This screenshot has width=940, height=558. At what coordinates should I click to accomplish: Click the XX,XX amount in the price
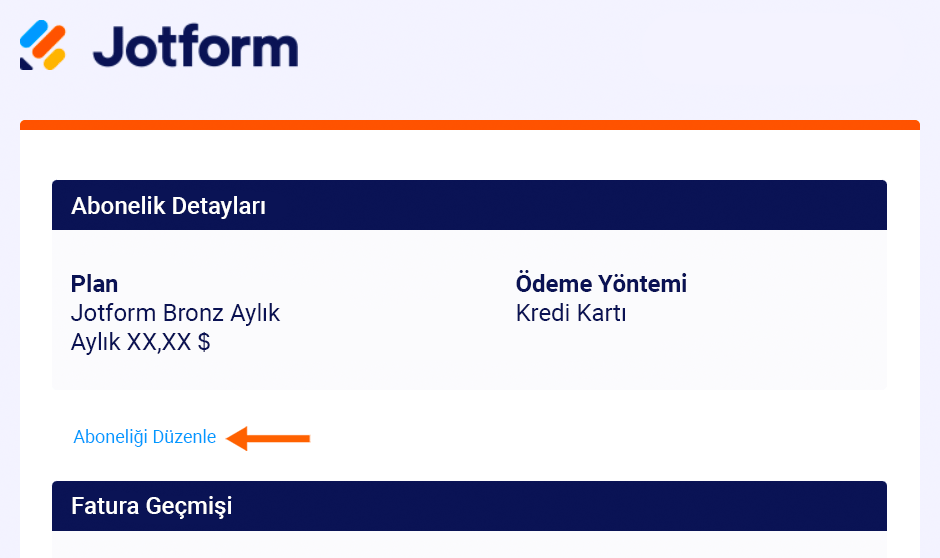(159, 342)
